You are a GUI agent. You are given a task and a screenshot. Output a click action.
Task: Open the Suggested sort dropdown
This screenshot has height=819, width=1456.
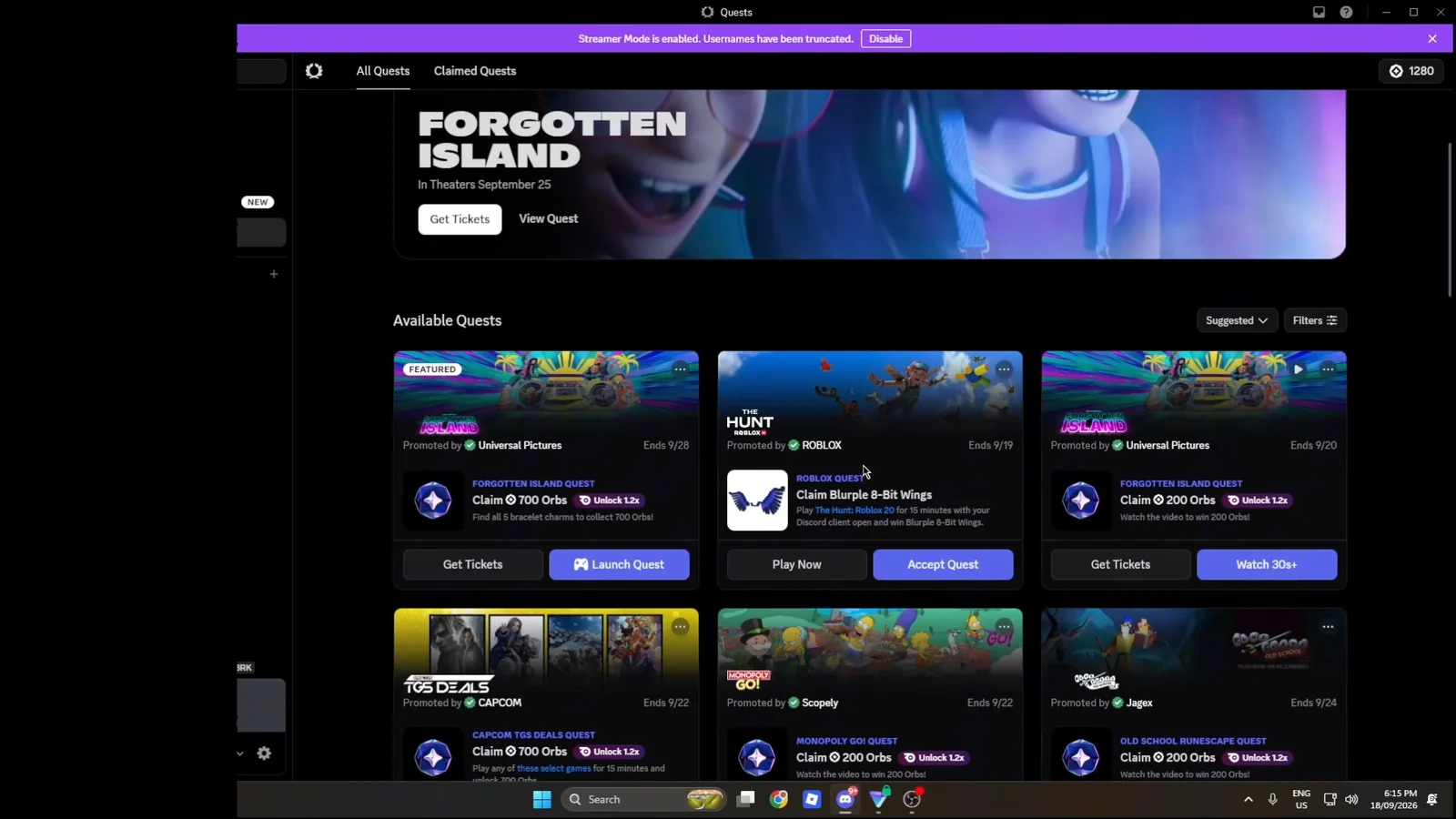pyautogui.click(x=1237, y=320)
